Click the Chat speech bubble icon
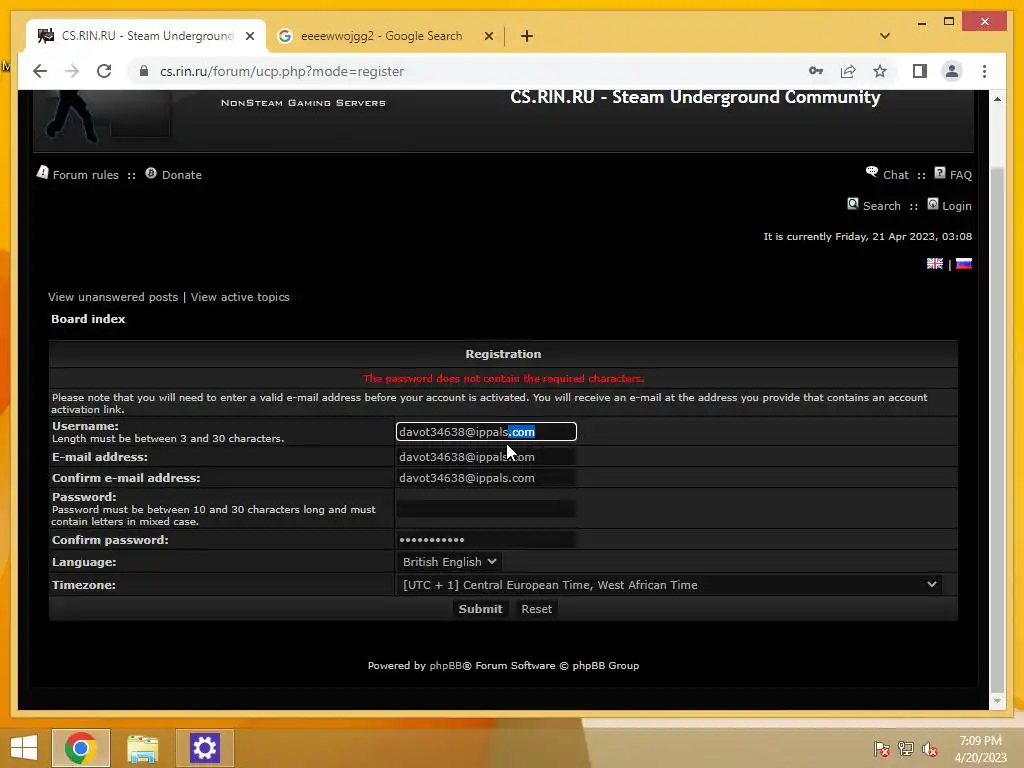Screen dimensions: 1024x768 [872, 172]
